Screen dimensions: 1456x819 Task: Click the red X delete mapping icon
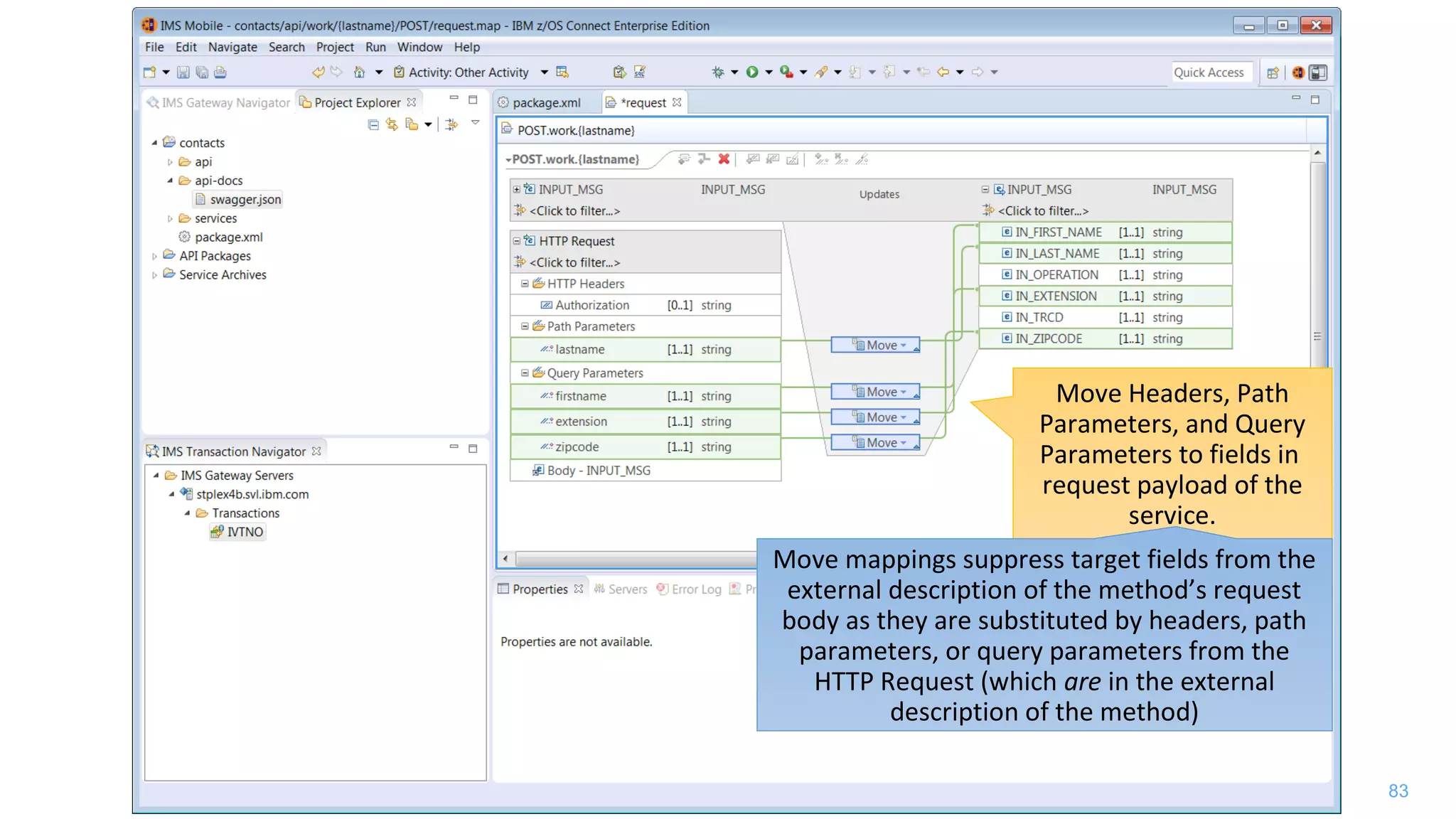click(x=724, y=159)
